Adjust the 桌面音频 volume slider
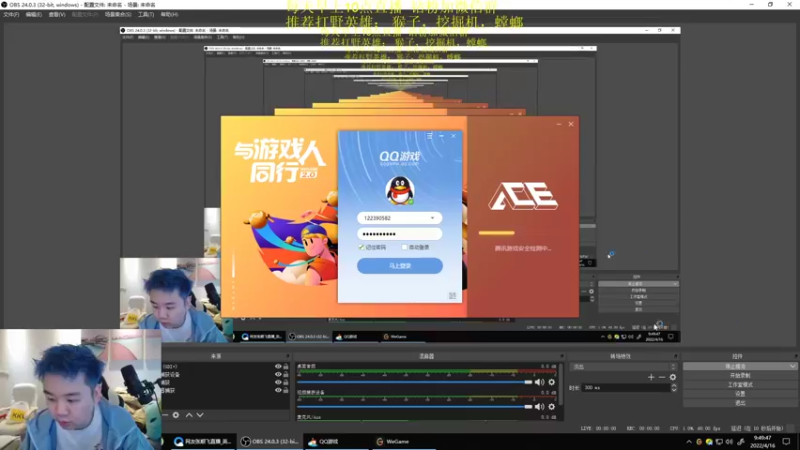This screenshot has height=450, width=800. (414, 382)
